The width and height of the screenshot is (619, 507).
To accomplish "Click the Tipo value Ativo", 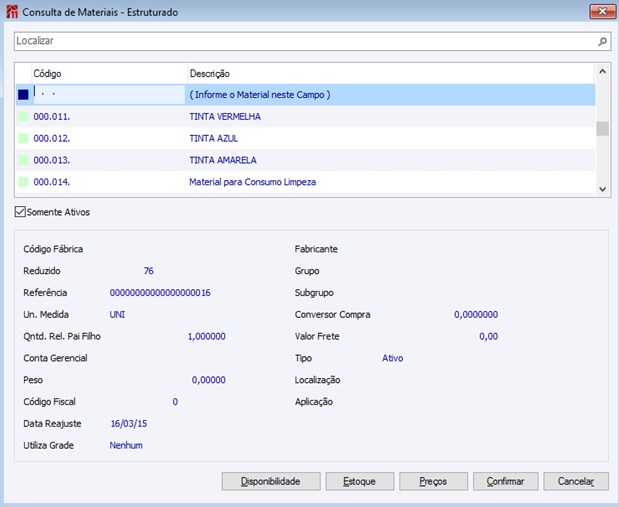I will tap(392, 358).
